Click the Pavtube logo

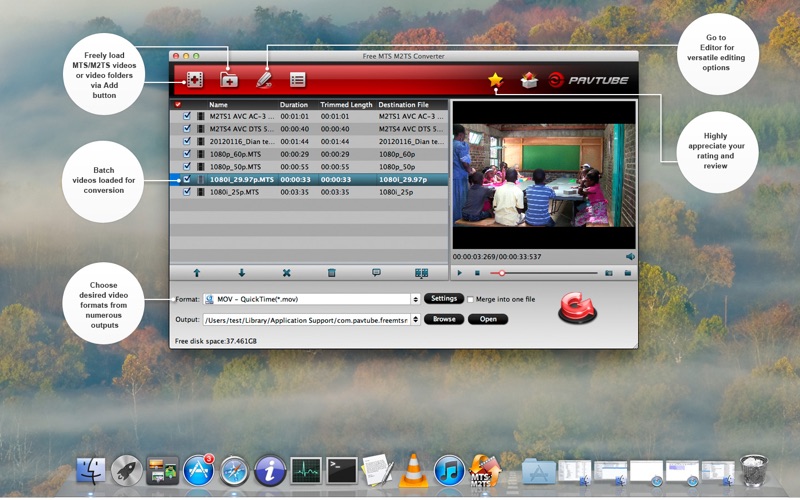tap(588, 80)
